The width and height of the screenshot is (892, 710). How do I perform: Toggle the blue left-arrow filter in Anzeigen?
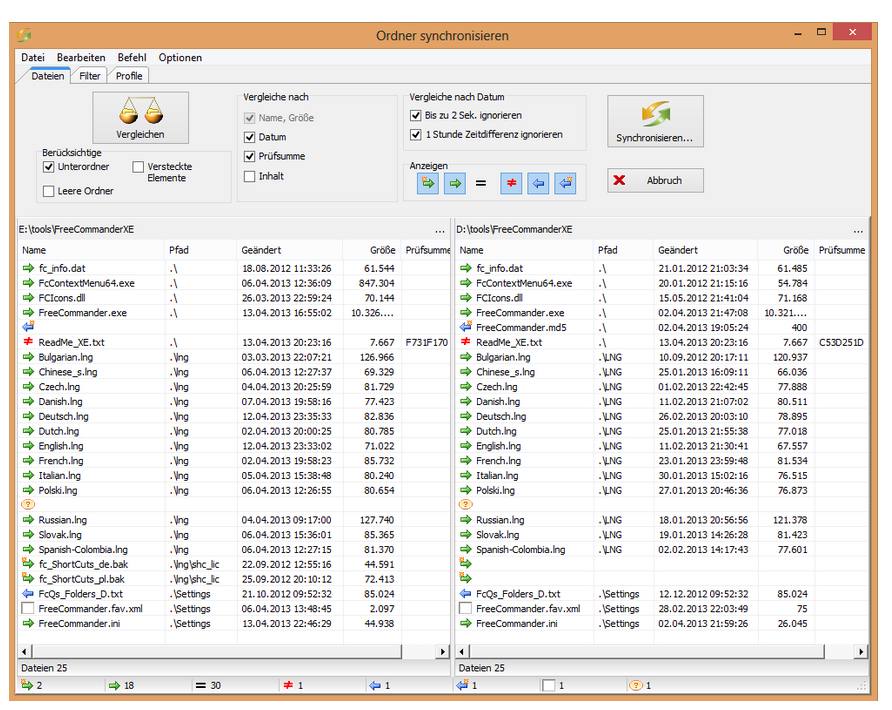538,183
